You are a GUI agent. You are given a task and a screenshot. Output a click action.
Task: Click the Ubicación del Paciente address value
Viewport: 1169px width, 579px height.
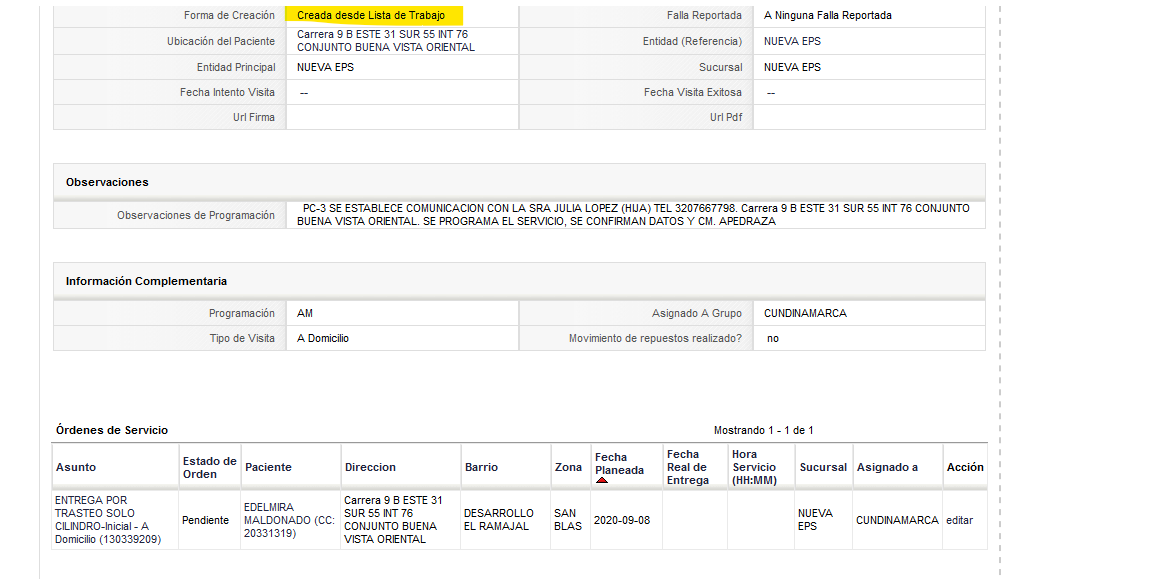point(385,41)
